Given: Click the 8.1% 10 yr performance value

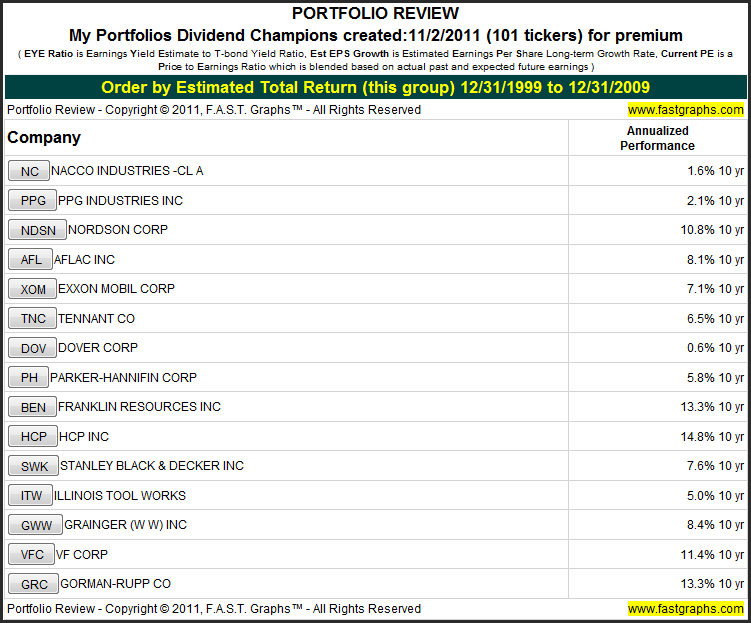Looking at the screenshot, I should [x=716, y=260].
